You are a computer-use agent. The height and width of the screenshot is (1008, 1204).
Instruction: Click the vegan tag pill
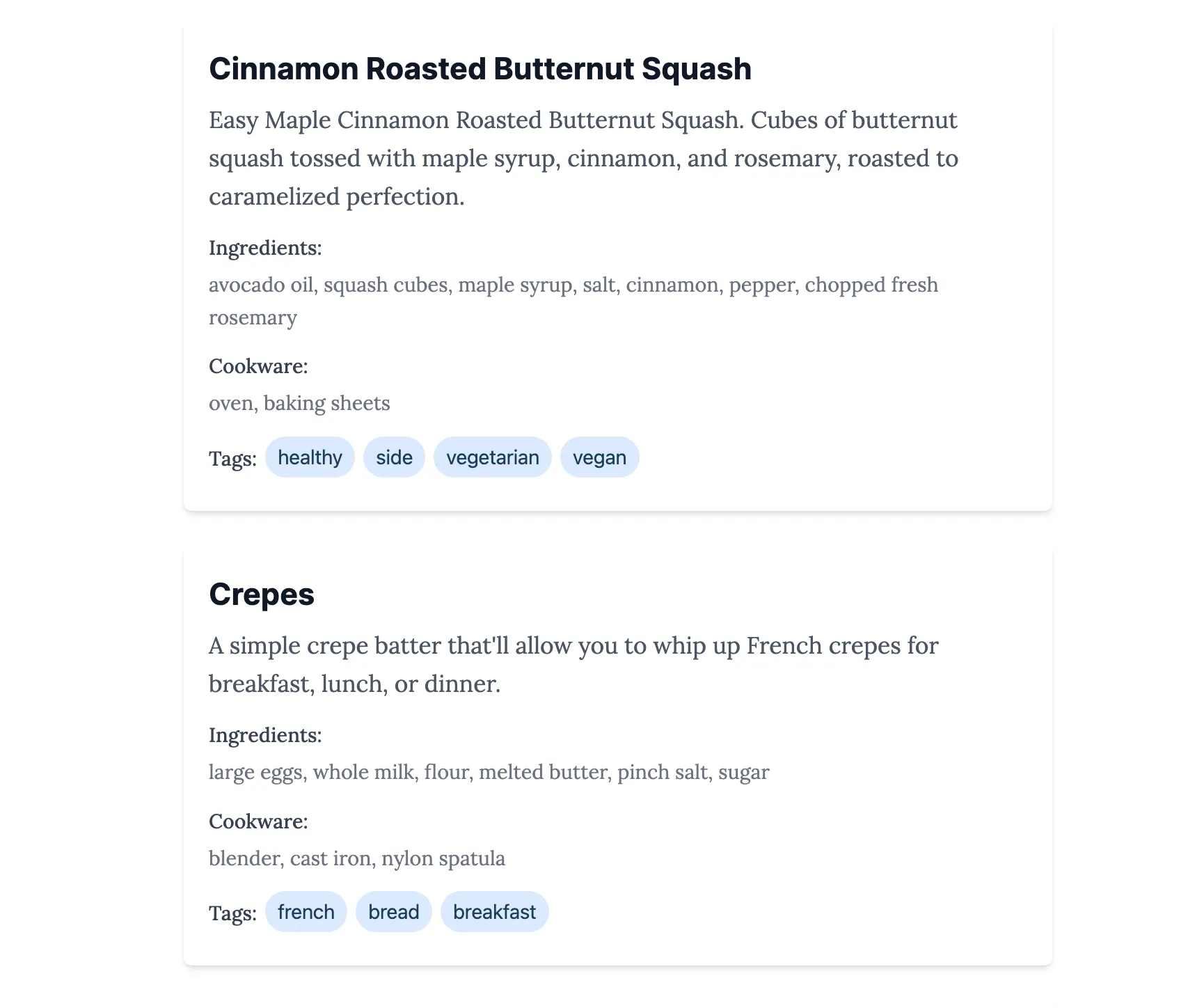click(x=599, y=457)
